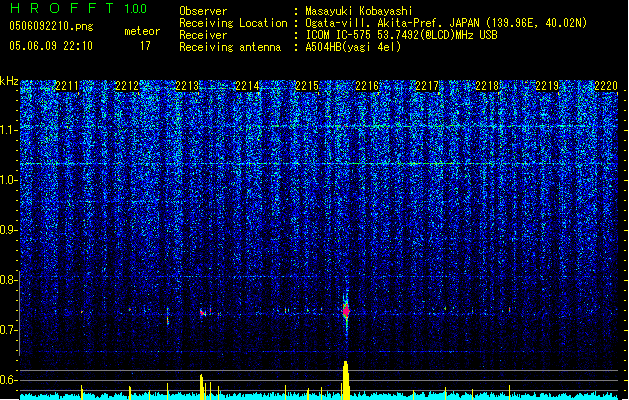This screenshot has width=629, height=400.
Task: Click the 2220 time marker
Action: pos(606,86)
